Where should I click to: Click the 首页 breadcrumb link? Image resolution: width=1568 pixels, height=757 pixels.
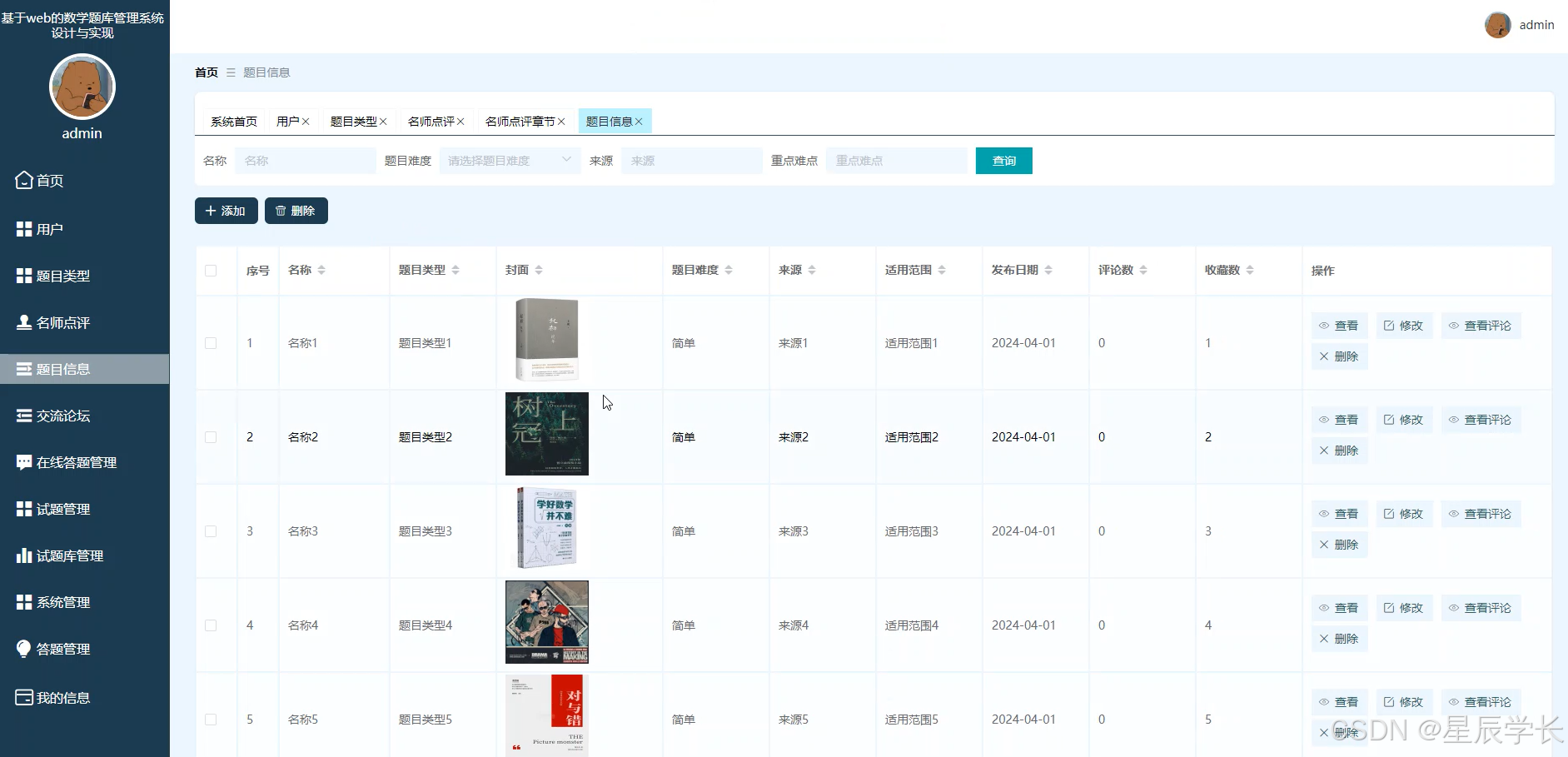tap(207, 72)
